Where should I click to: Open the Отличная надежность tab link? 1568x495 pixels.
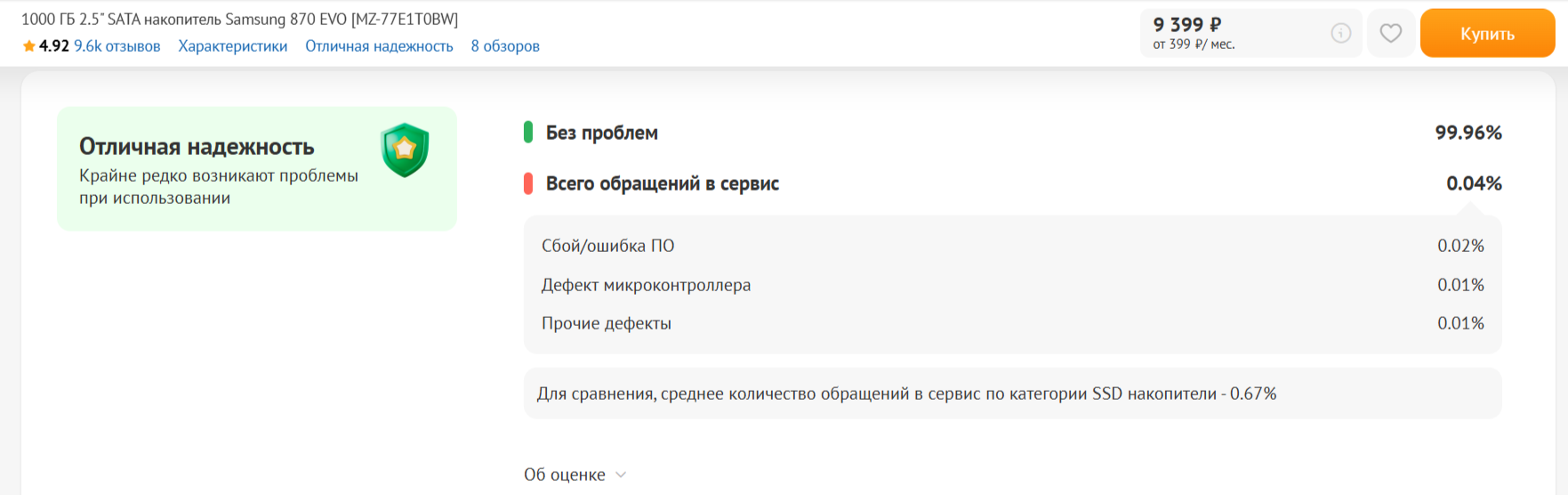(379, 46)
